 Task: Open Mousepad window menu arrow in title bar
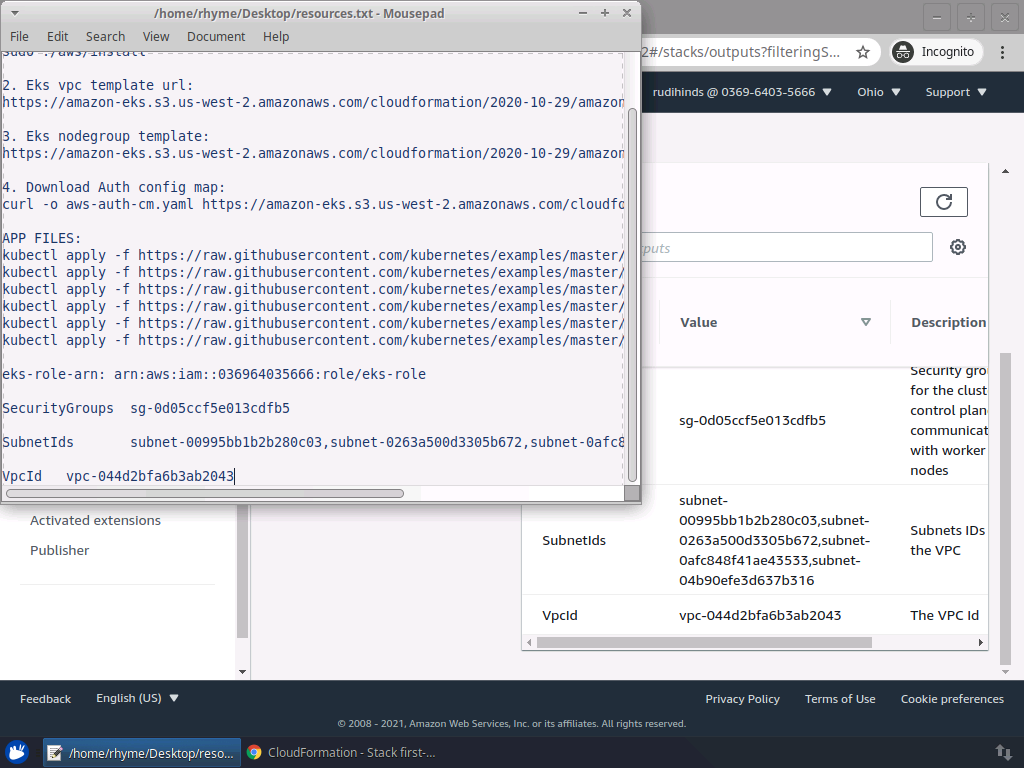[14, 13]
